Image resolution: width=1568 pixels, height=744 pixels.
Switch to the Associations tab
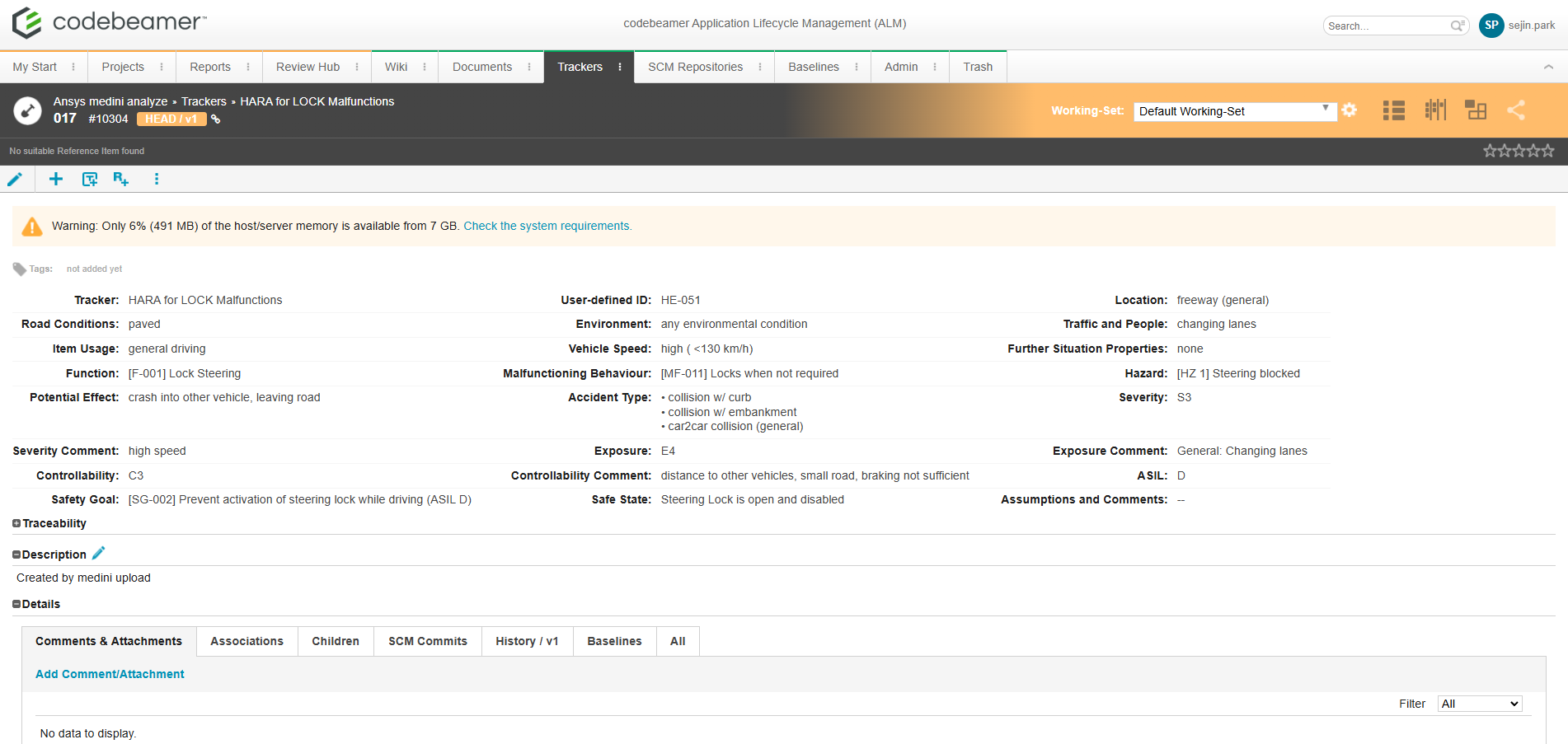coord(246,641)
